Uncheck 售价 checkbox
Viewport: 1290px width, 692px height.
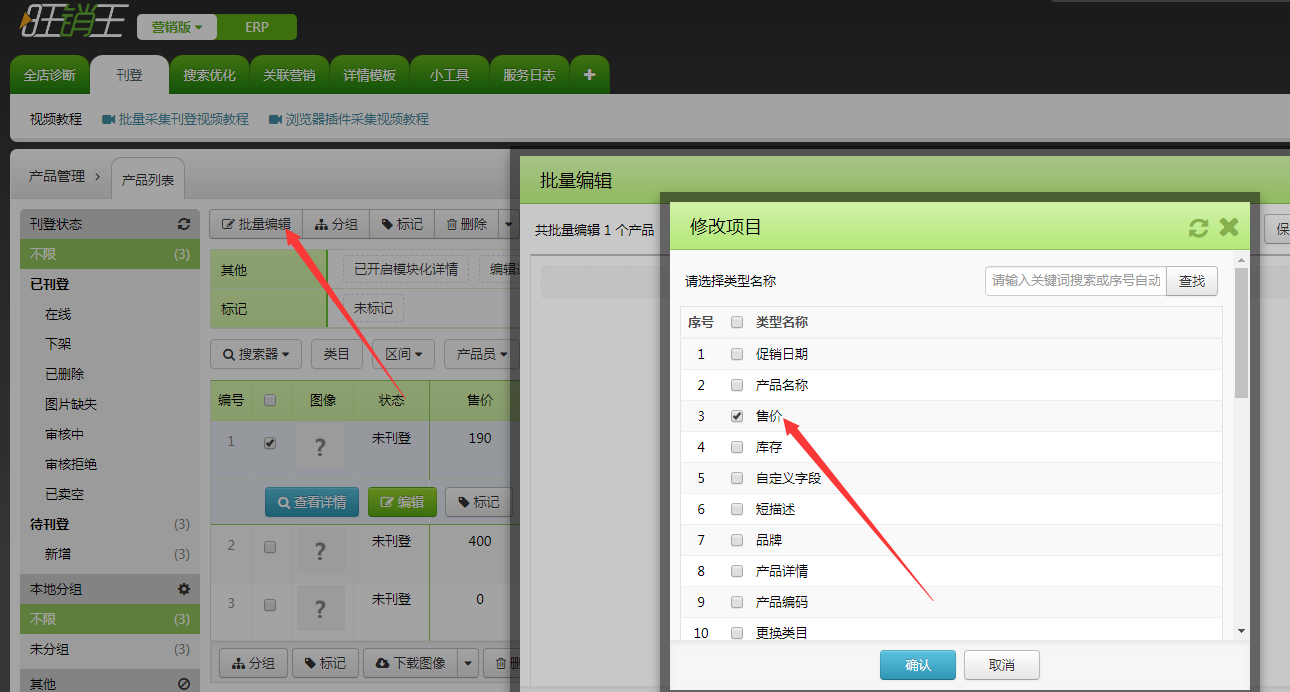tap(737, 416)
